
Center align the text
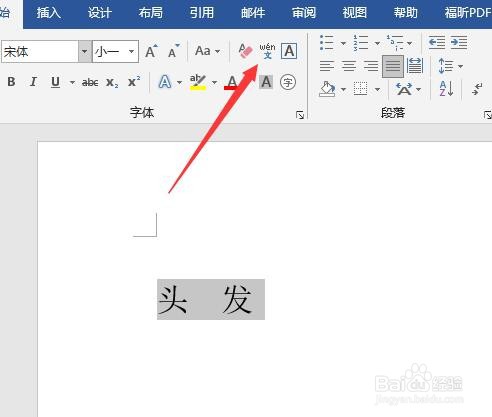(x=349, y=66)
